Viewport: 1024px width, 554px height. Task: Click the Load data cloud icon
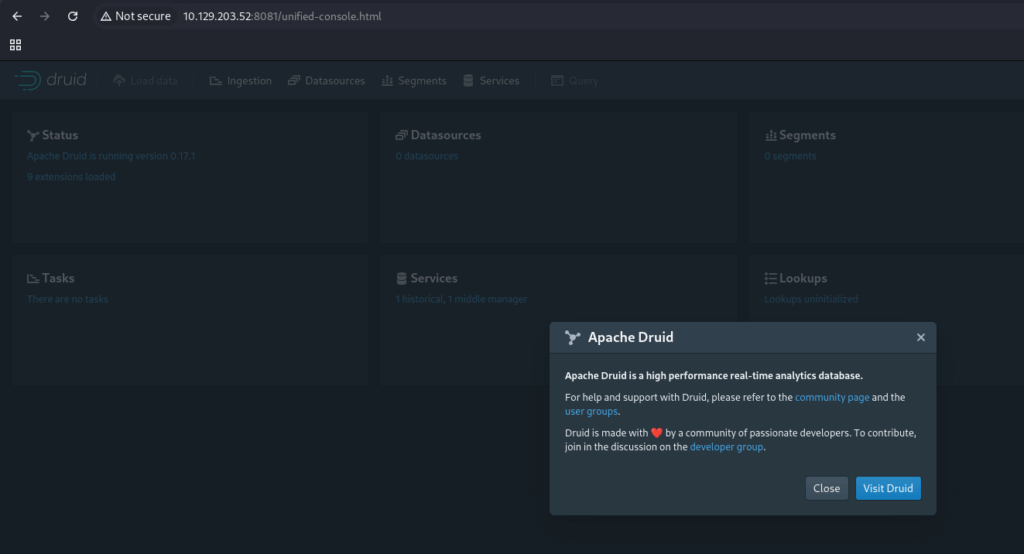pos(119,80)
